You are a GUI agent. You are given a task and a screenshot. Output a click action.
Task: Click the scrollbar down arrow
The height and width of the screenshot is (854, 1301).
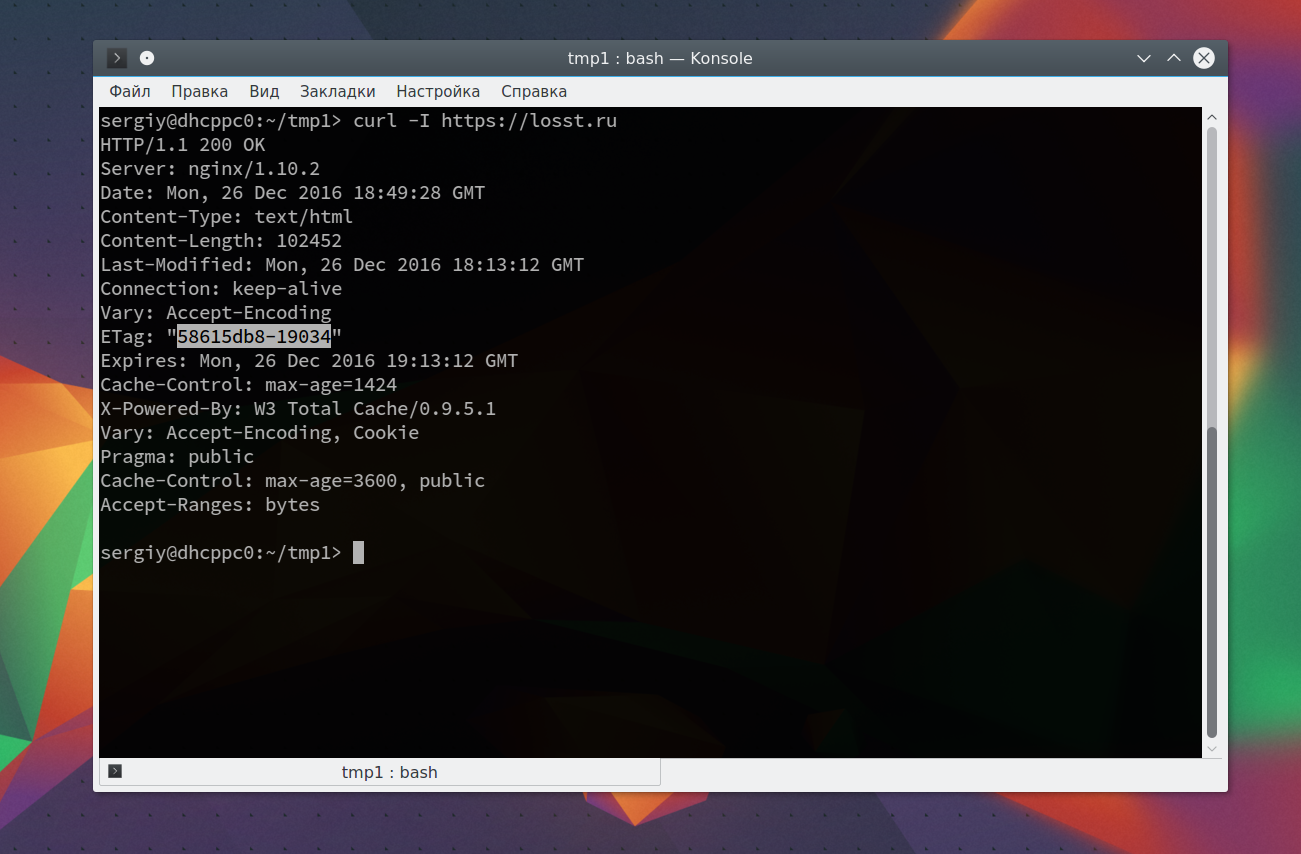tap(1212, 748)
